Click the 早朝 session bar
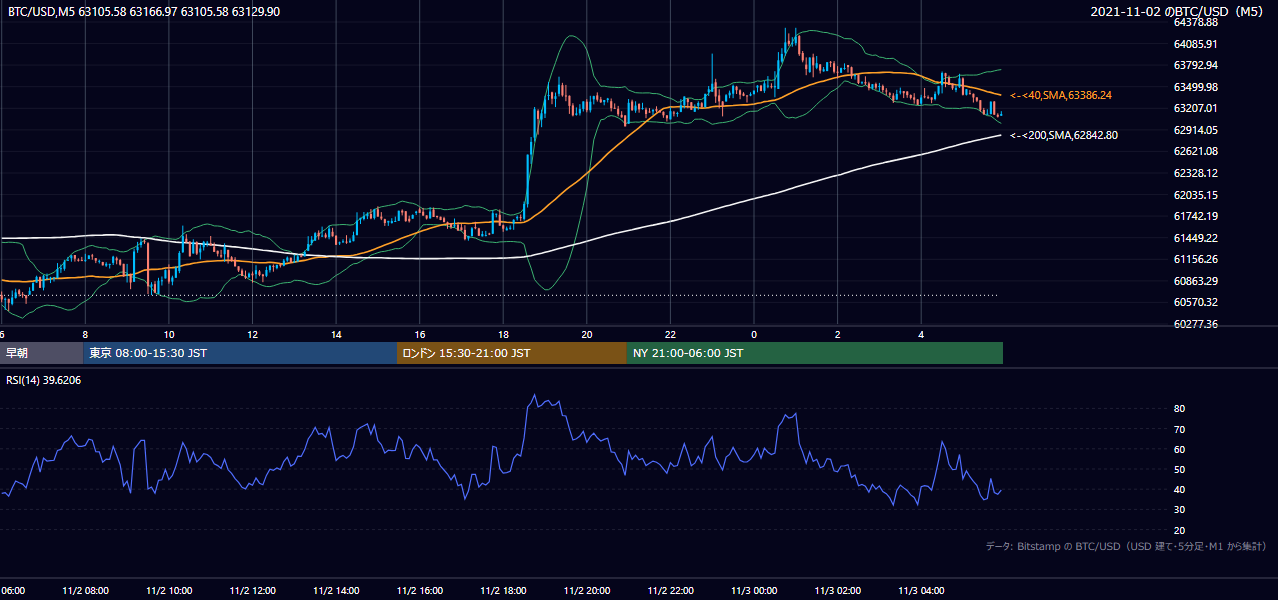 (41, 353)
